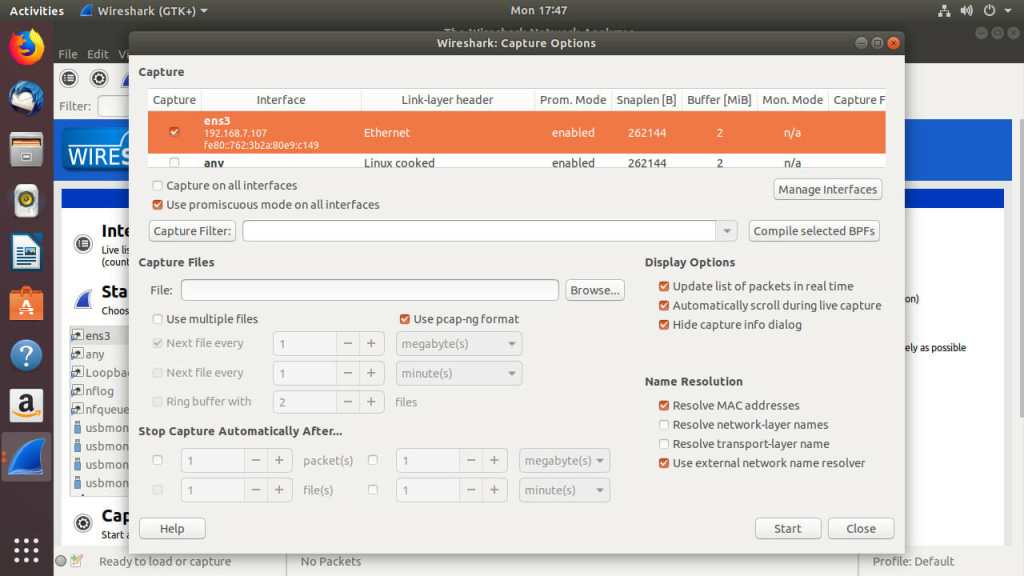Screen dimensions: 1024x576
Task: Click the capture file comment icon in status bar
Action: (76, 560)
